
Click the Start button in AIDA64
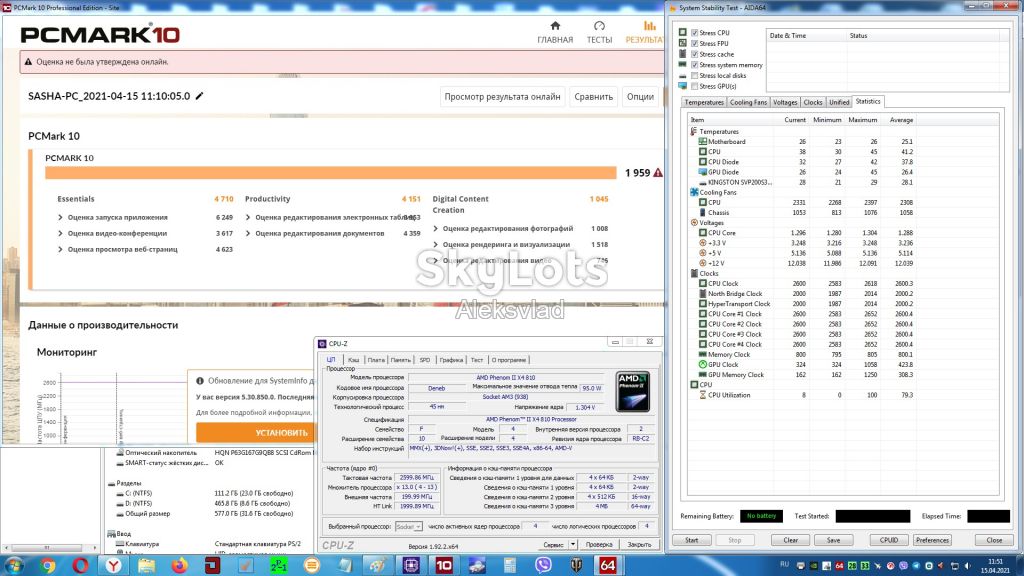(x=692, y=540)
